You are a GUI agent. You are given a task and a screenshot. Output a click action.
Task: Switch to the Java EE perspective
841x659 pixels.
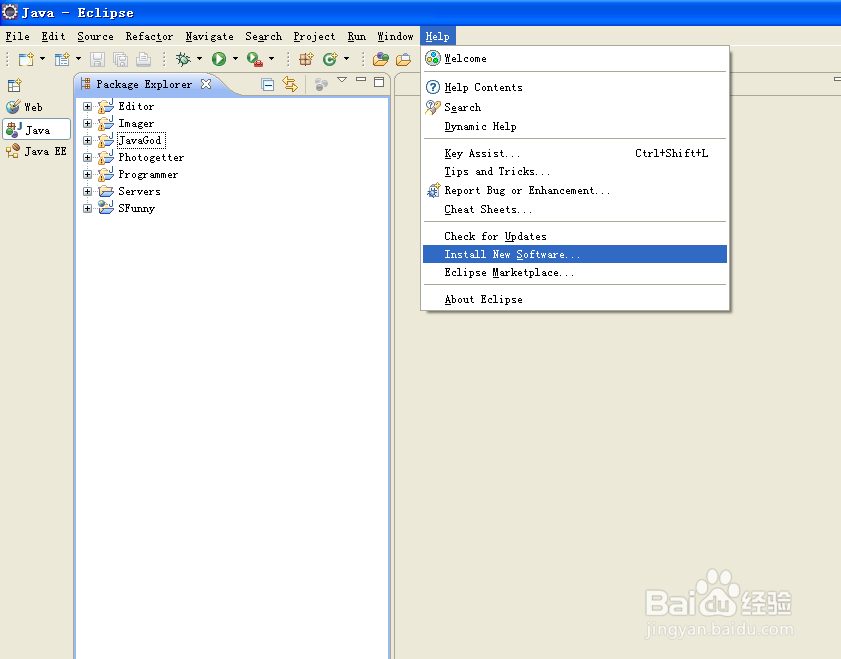pos(36,152)
